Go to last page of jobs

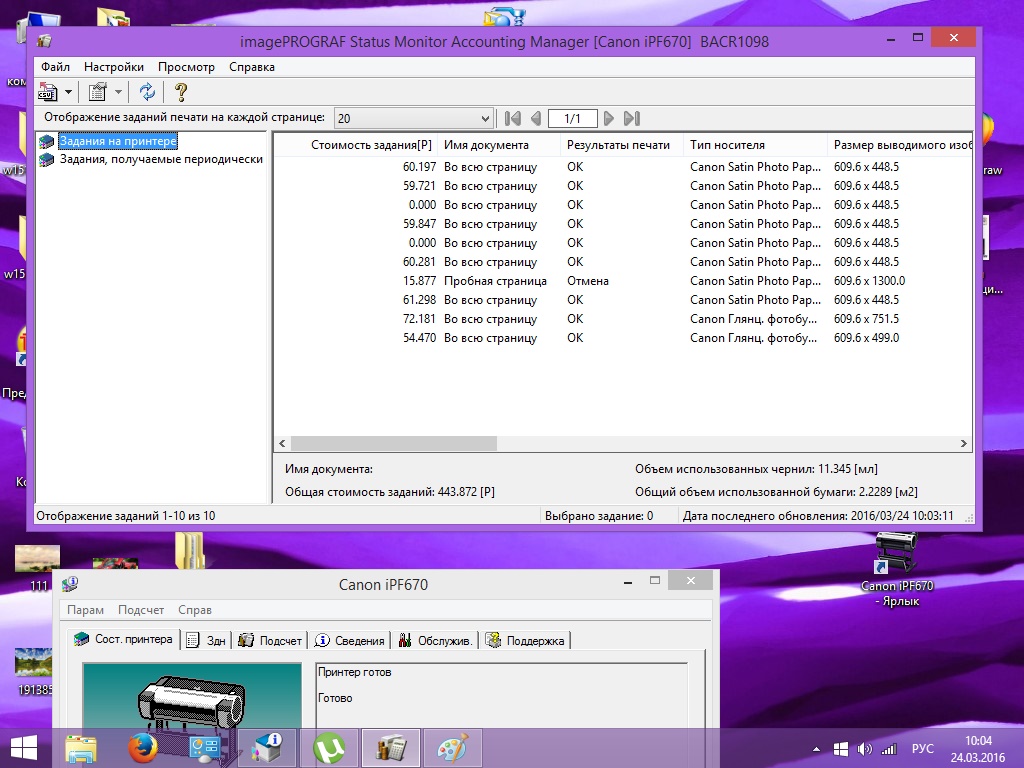(x=632, y=118)
